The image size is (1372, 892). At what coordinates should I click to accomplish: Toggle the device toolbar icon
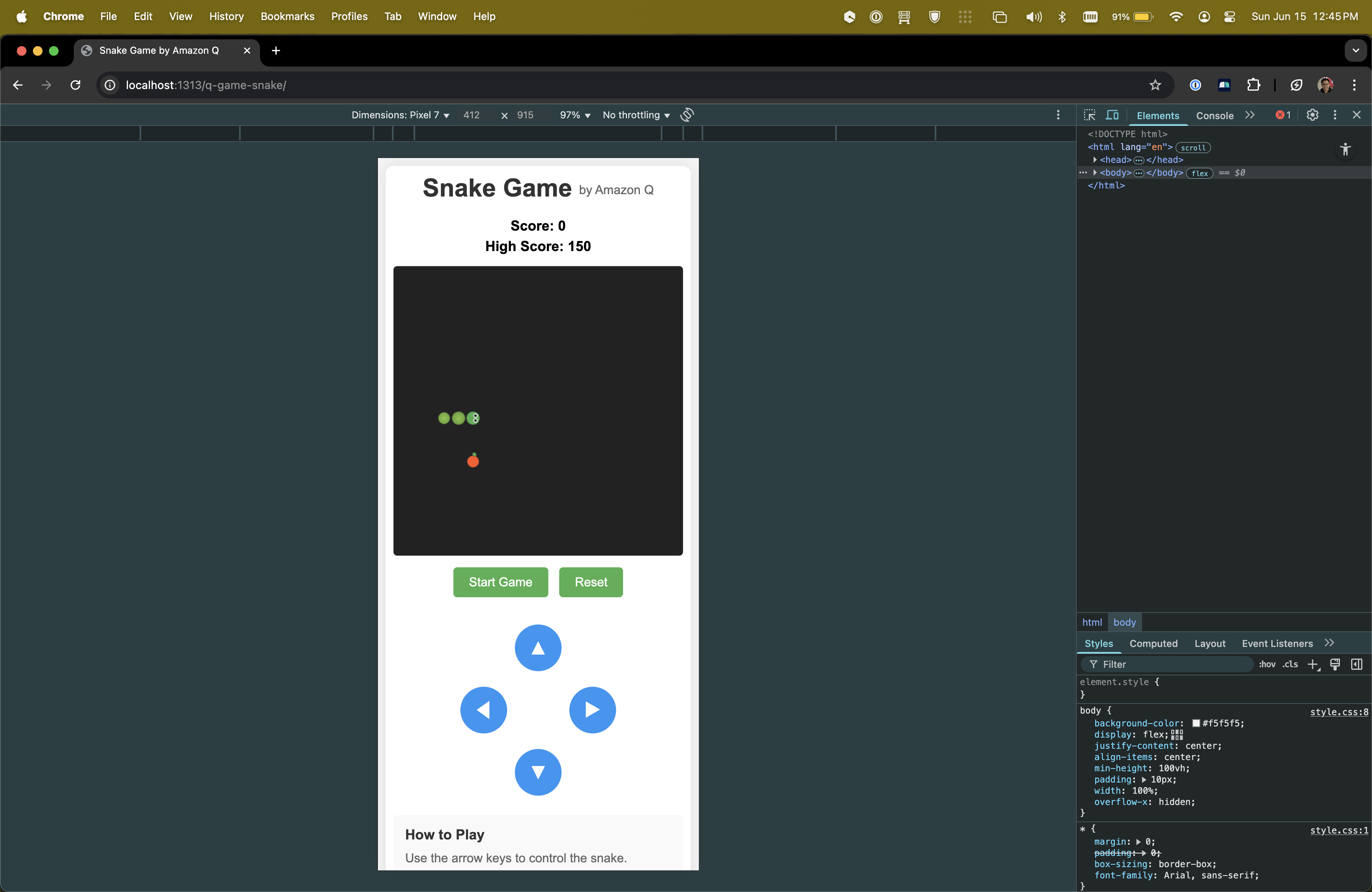[1111, 115]
